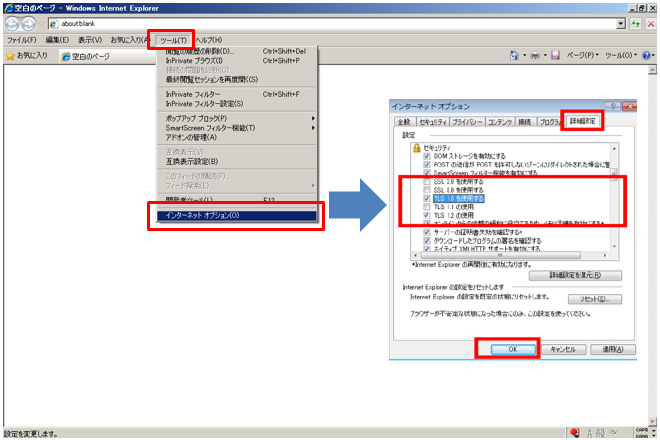Open recent pages dropdown next to Forward
The height and width of the screenshot is (440, 660).
coord(41,24)
